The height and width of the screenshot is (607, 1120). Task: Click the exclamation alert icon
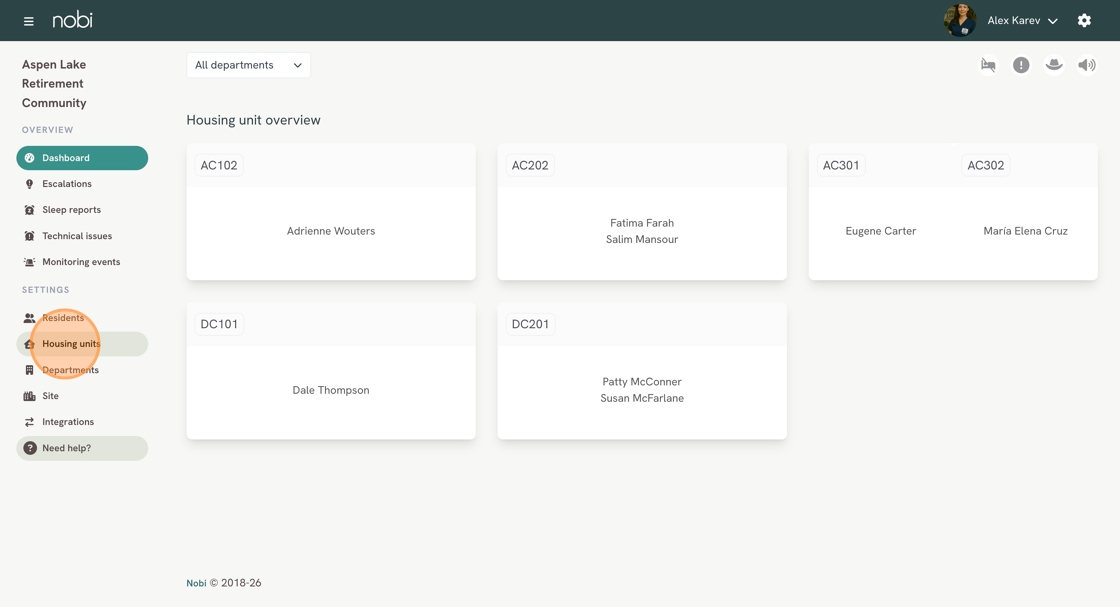(1021, 65)
